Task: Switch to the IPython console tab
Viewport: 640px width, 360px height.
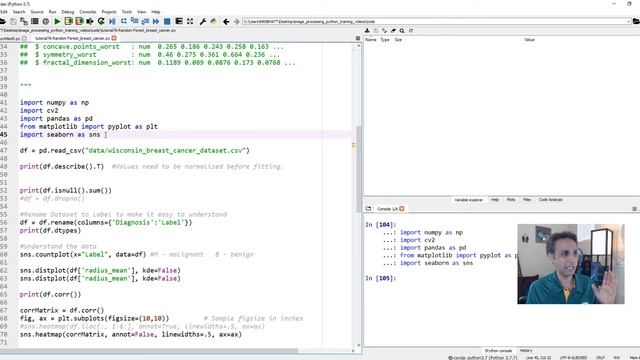Action: 498,351
